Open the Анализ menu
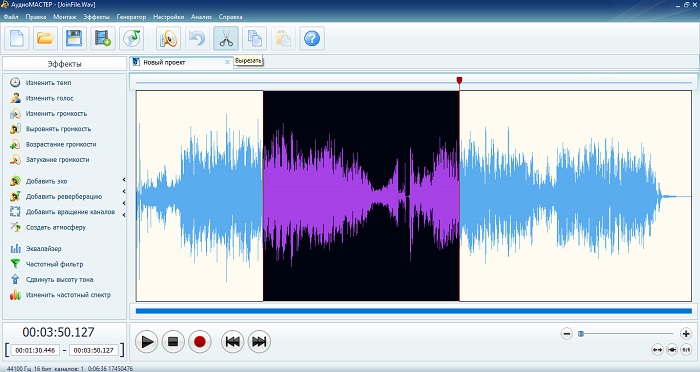The width and height of the screenshot is (700, 372). pos(201,17)
